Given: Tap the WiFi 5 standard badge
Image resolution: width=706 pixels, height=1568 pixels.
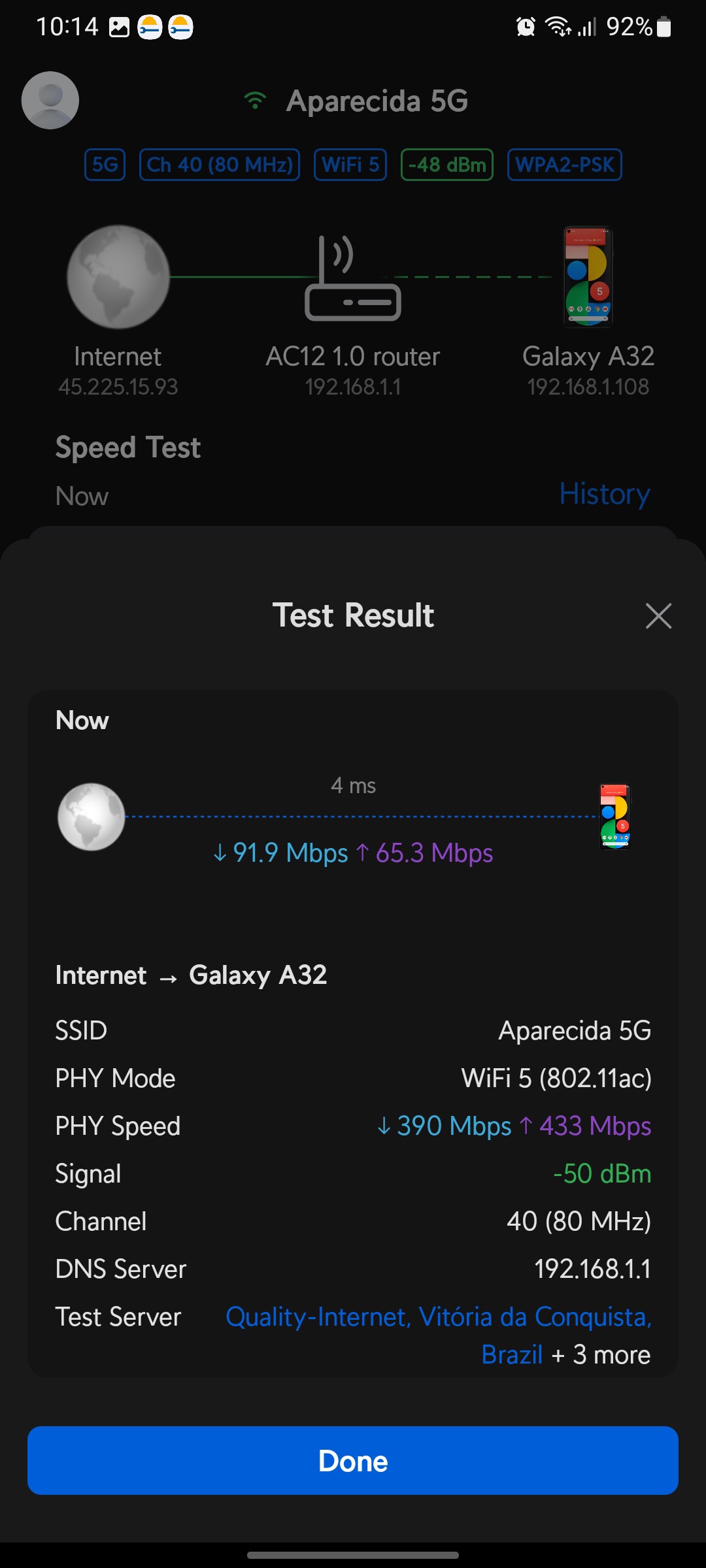Looking at the screenshot, I should pos(350,165).
